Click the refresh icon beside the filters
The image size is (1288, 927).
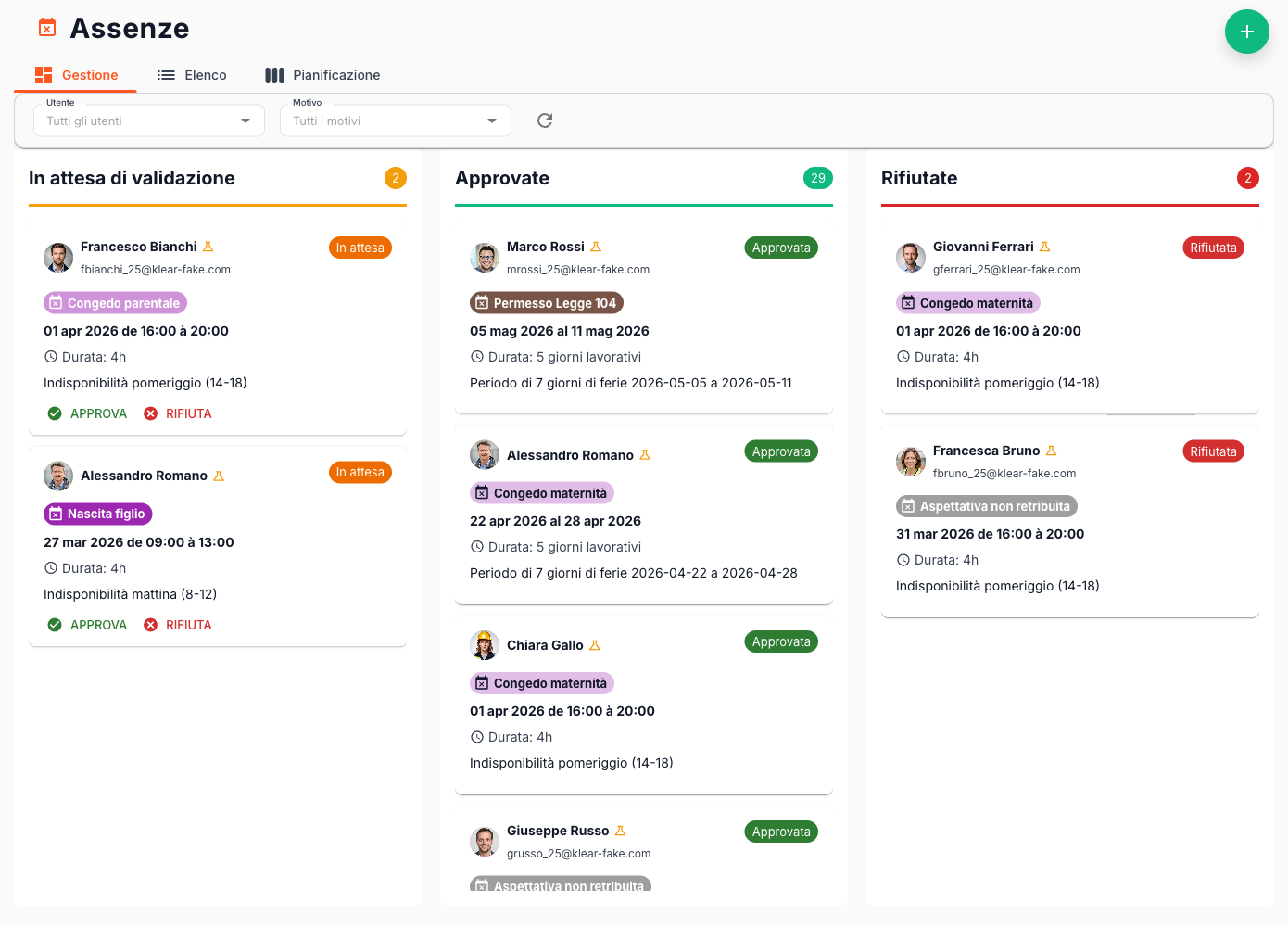click(544, 121)
